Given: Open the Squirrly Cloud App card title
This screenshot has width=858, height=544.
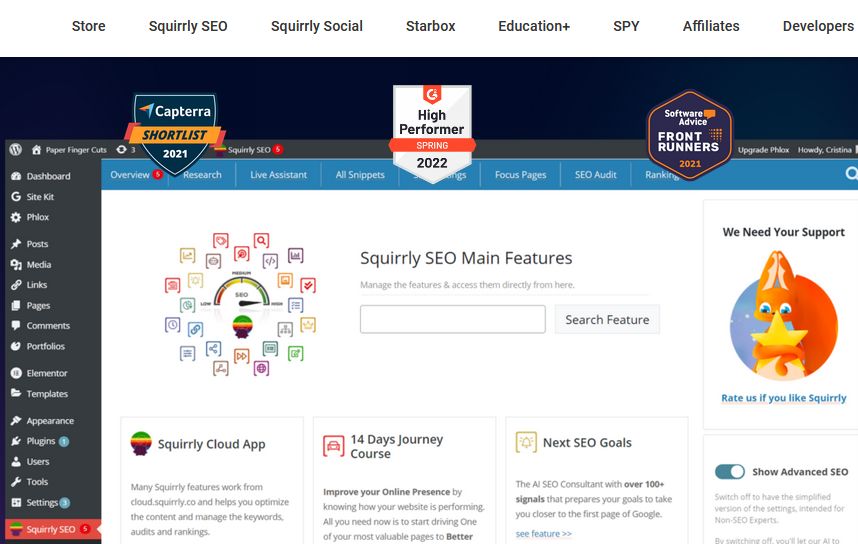Looking at the screenshot, I should tap(211, 444).
